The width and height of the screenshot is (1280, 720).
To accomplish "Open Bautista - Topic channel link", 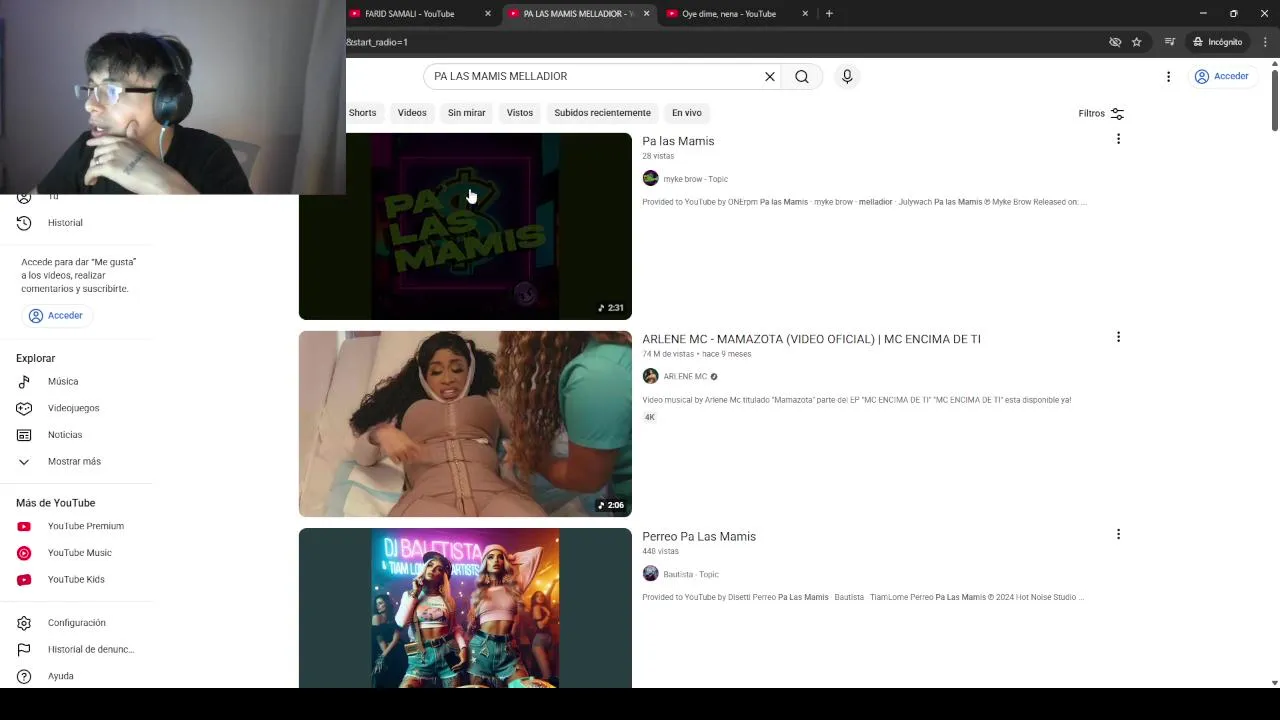I will pos(691,574).
